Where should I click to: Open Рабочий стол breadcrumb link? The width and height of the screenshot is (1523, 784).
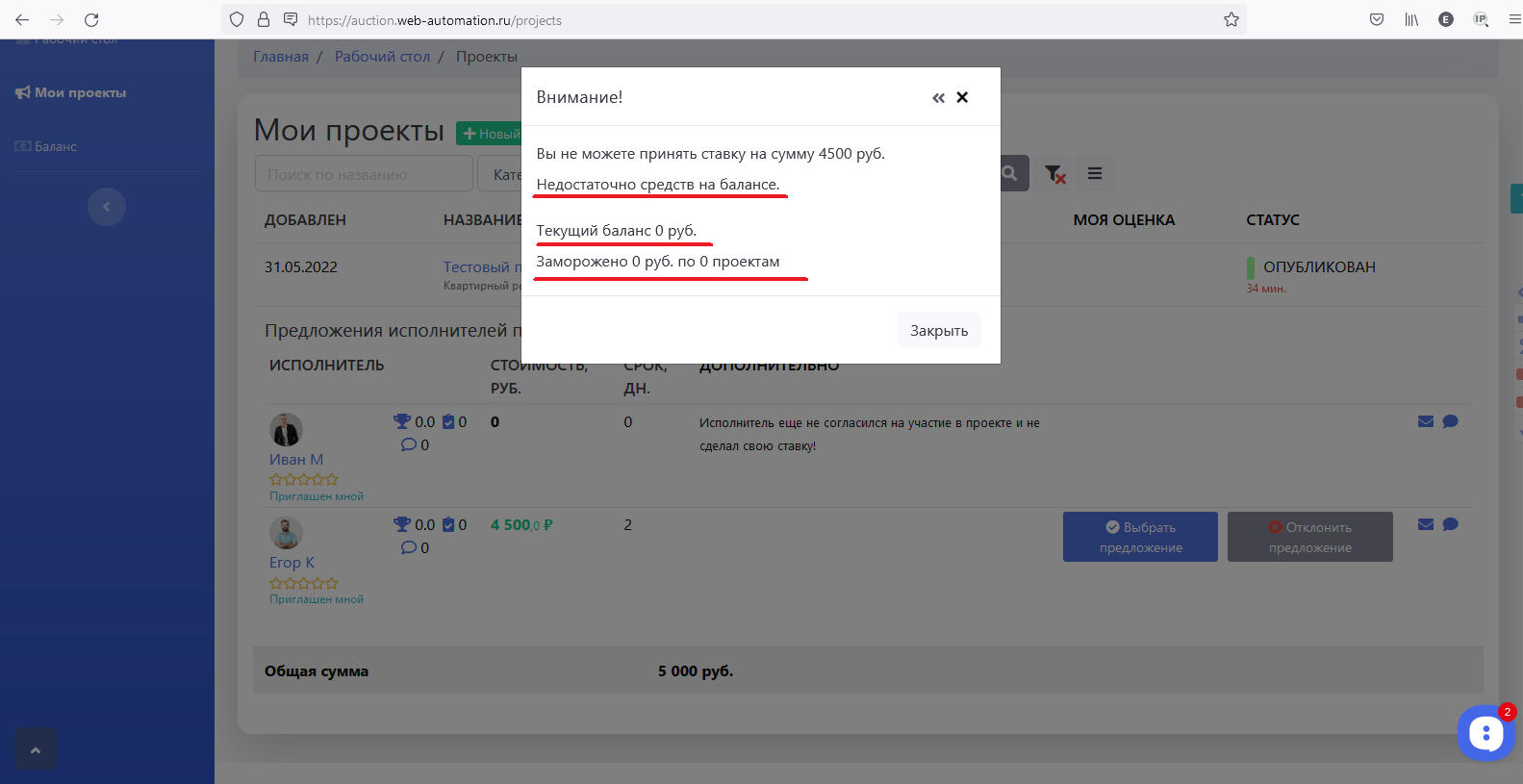(382, 57)
